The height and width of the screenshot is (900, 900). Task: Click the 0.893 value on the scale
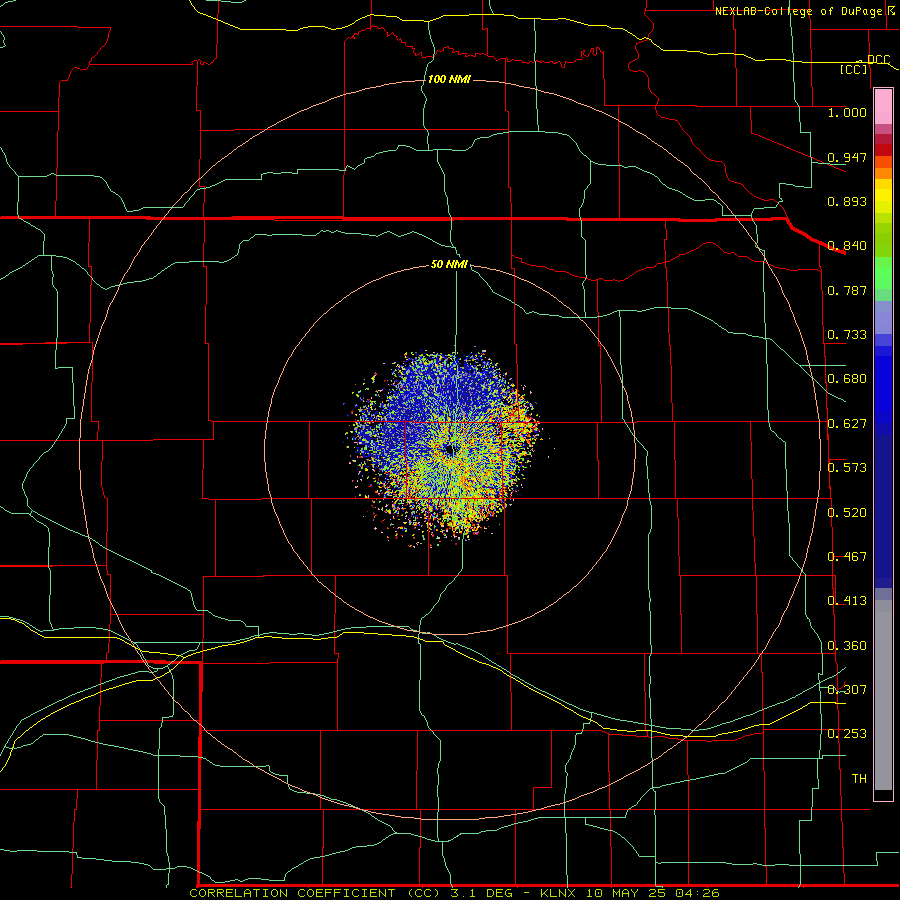847,201
